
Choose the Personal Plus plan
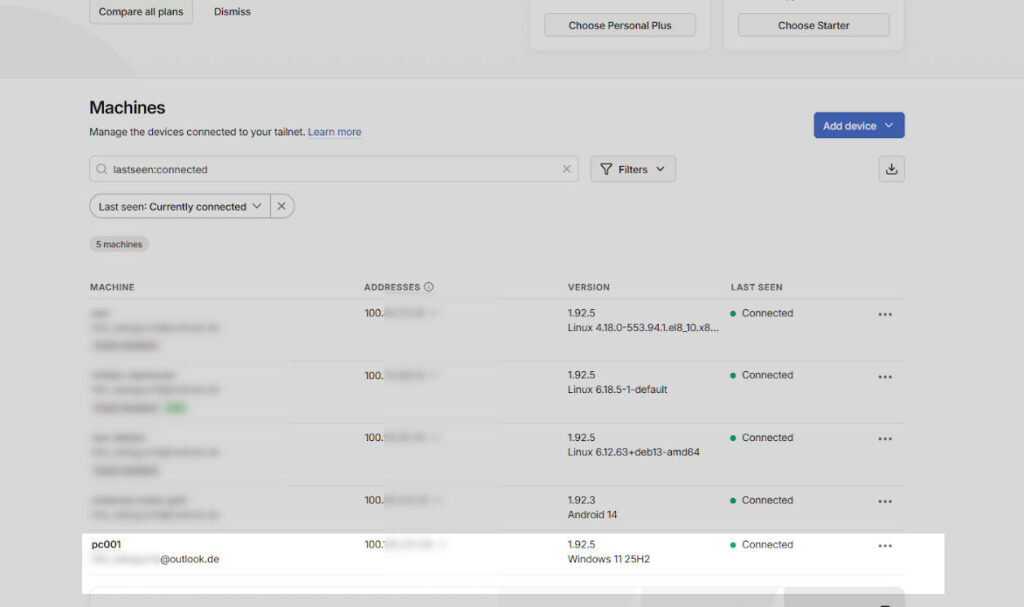point(620,25)
